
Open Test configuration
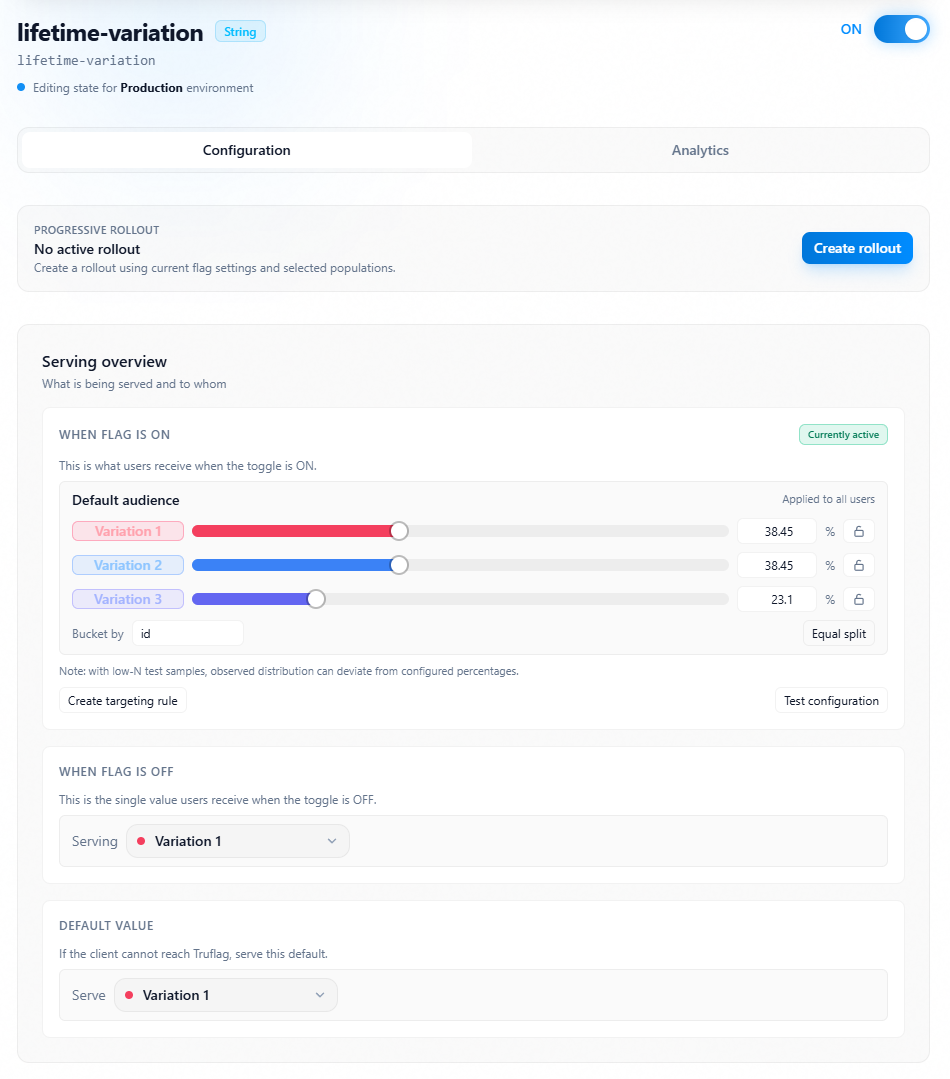point(831,701)
